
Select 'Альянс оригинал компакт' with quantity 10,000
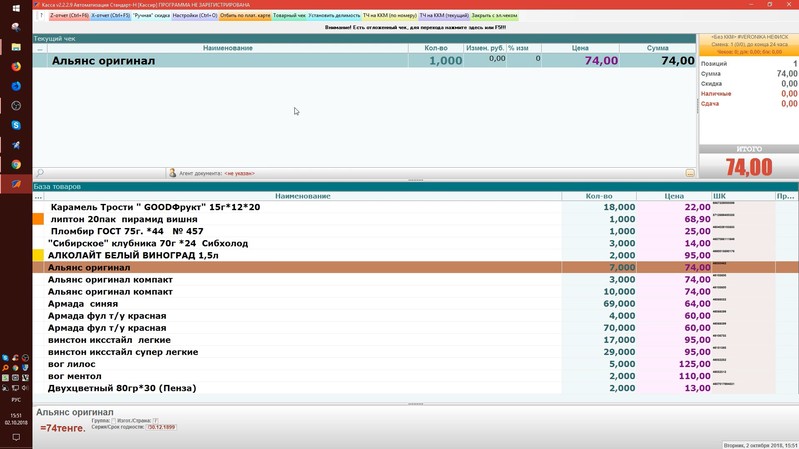coord(415,292)
